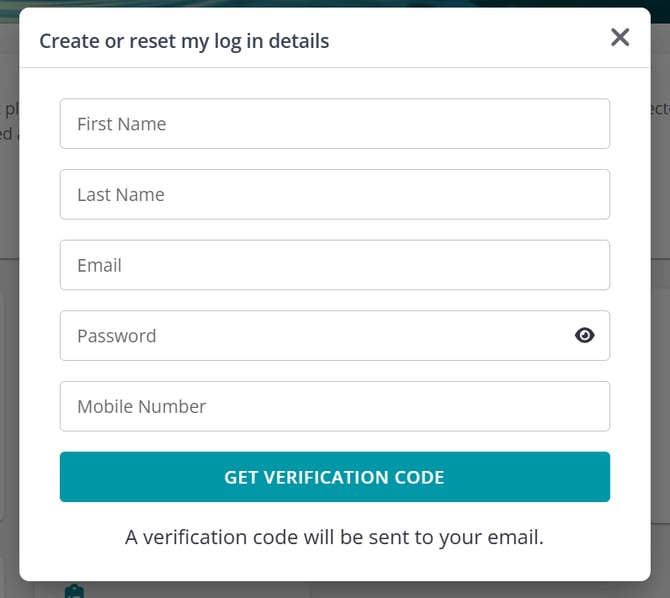Place cursor in Mobile Number field
The height and width of the screenshot is (598, 670).
334,406
